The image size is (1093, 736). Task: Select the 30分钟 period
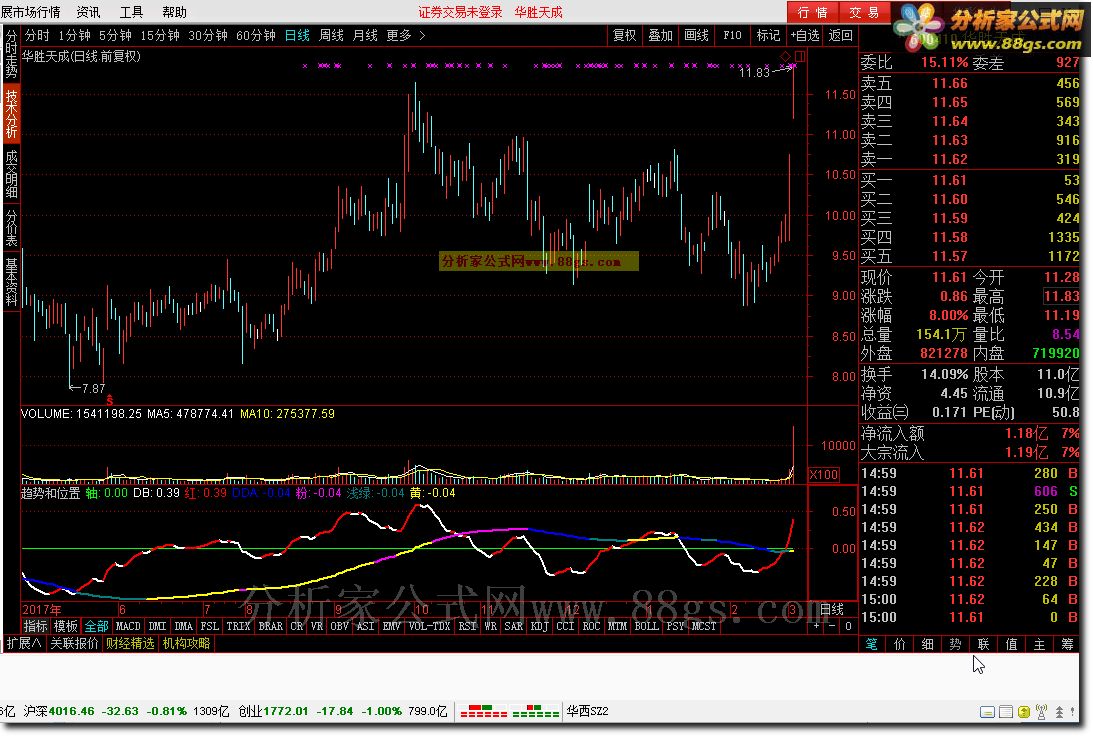[x=208, y=36]
